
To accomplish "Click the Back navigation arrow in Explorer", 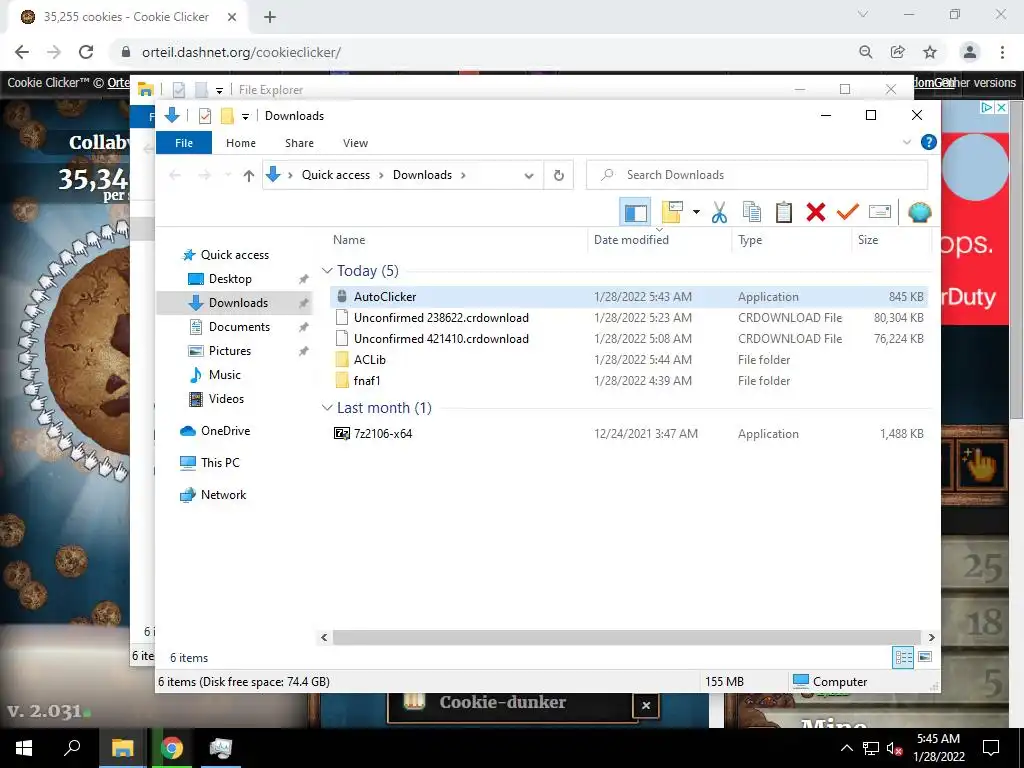I will [175, 175].
